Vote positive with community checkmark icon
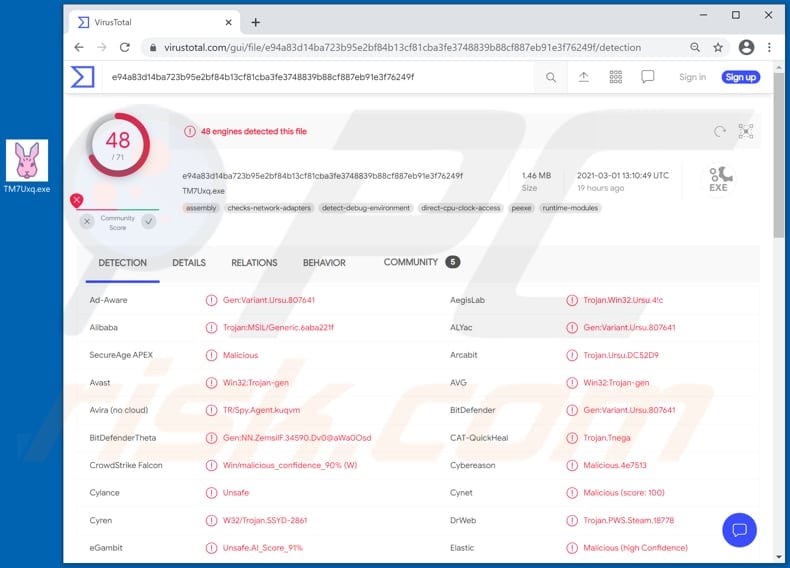790x568 pixels. click(x=149, y=221)
